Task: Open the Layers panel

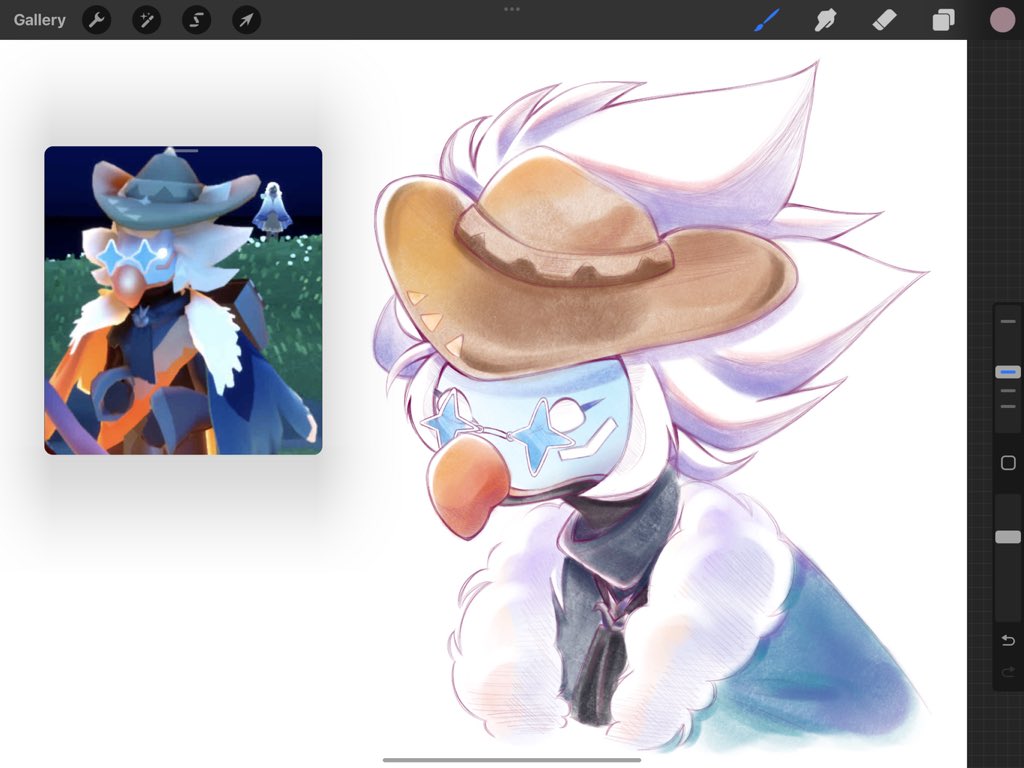Action: tap(943, 20)
